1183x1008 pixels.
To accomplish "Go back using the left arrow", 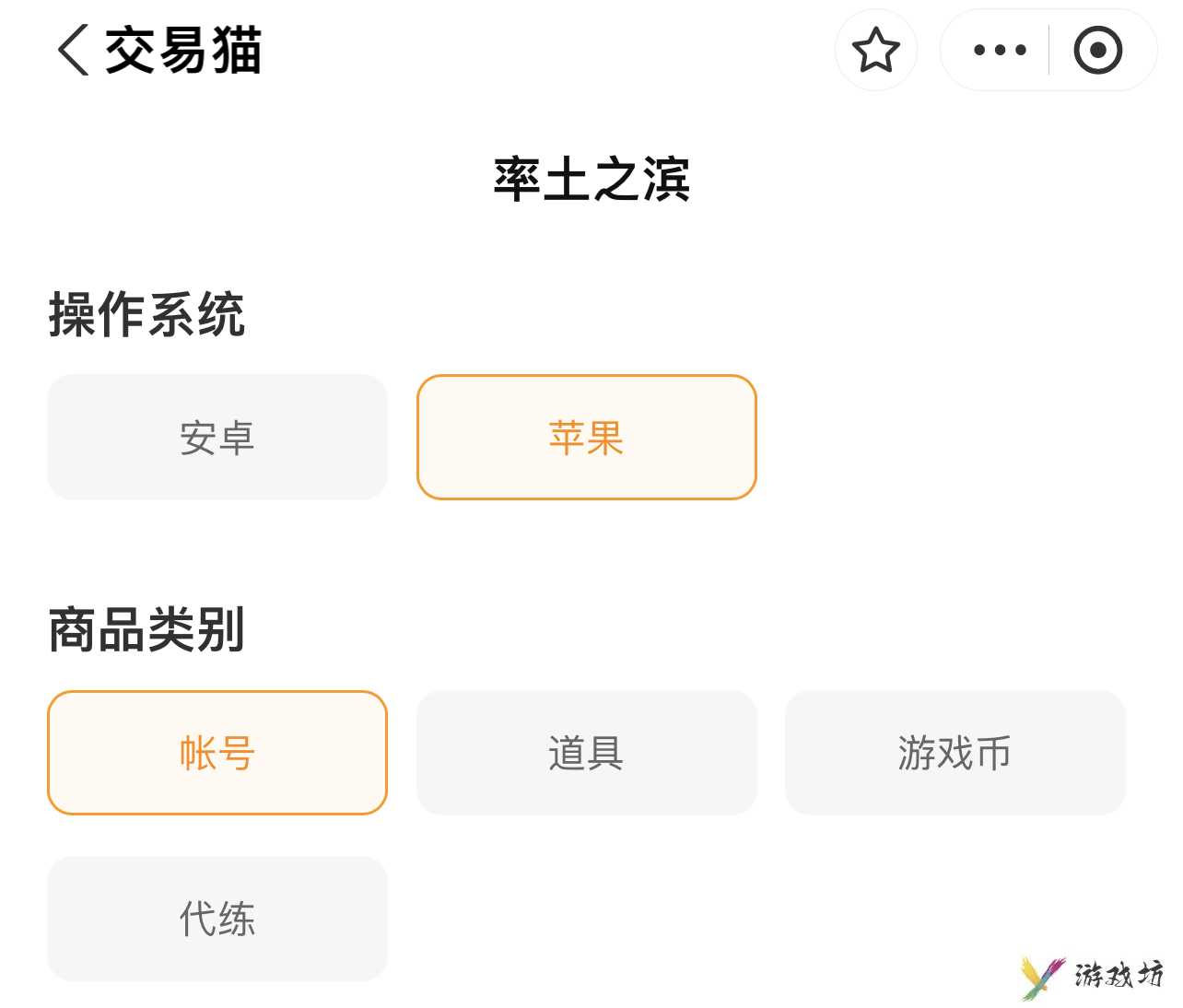I will point(74,50).
